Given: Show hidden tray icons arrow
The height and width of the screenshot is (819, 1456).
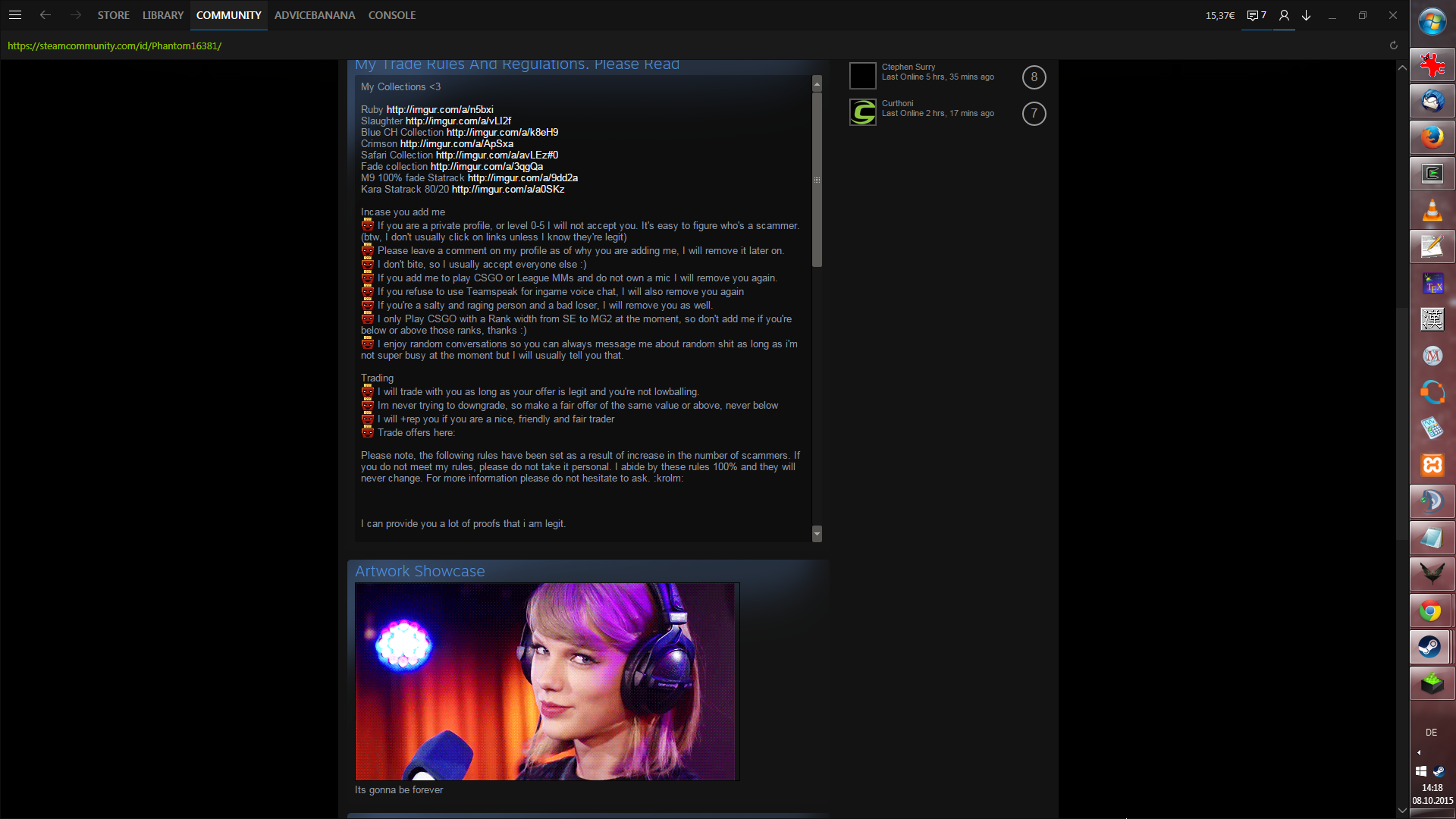Looking at the screenshot, I should 1419,753.
